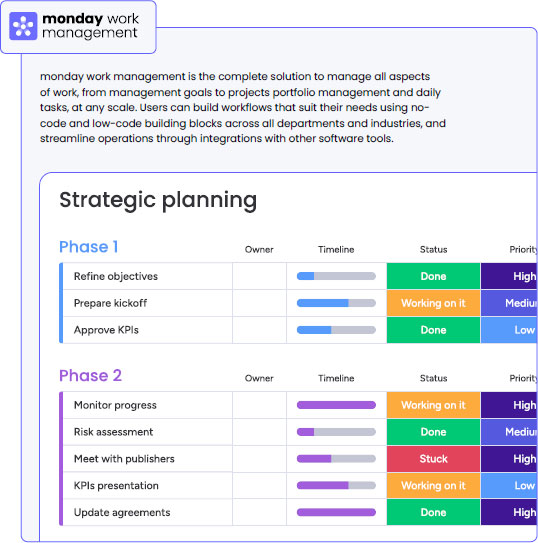Screen dimensions: 538x543
Task: Open the Refine objectives task
Action: coord(116,276)
